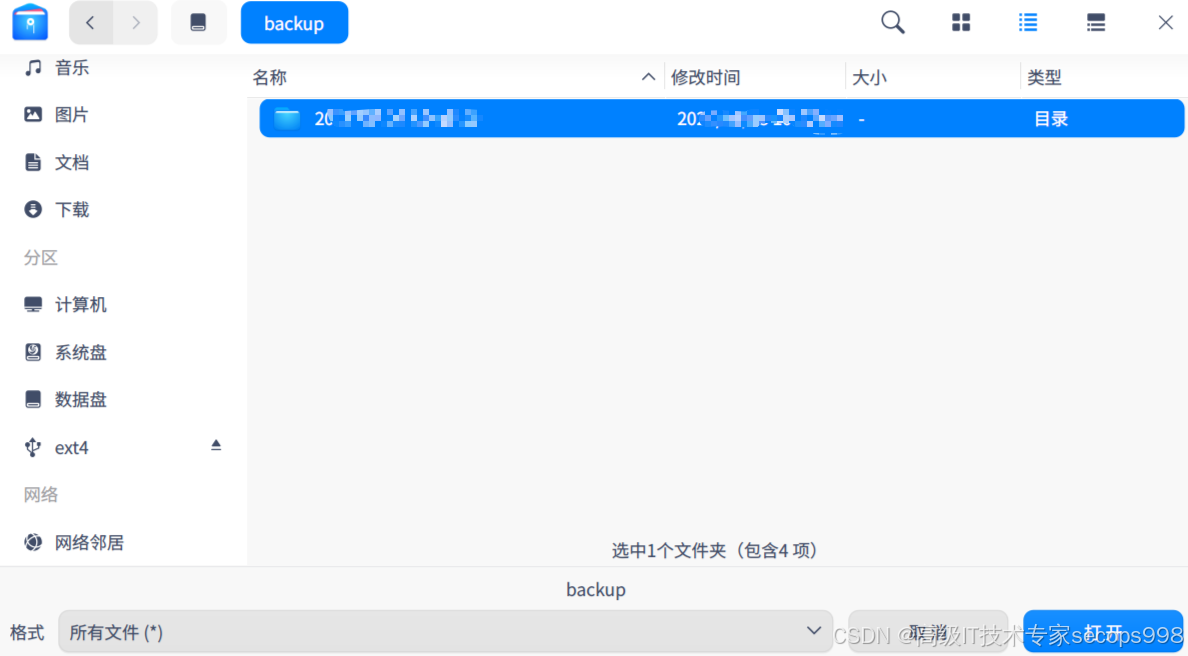The height and width of the screenshot is (656, 1188).
Task: Switch to list view mode
Action: [1028, 21]
